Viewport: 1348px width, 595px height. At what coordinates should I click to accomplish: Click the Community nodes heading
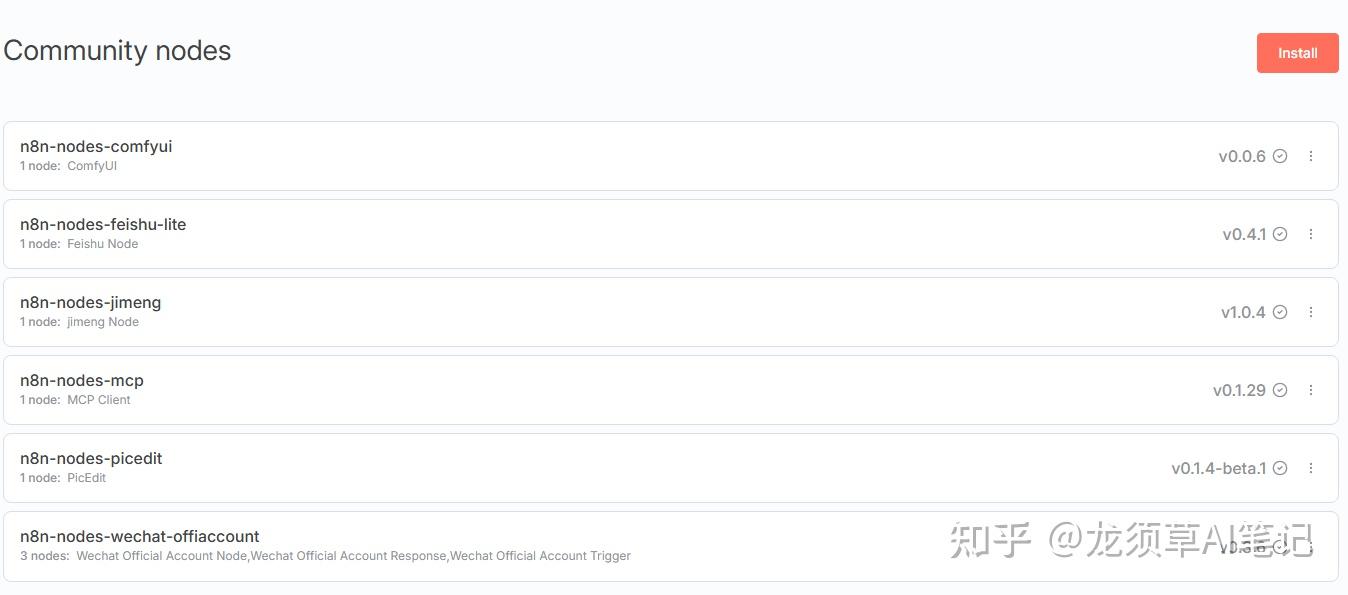pos(117,51)
